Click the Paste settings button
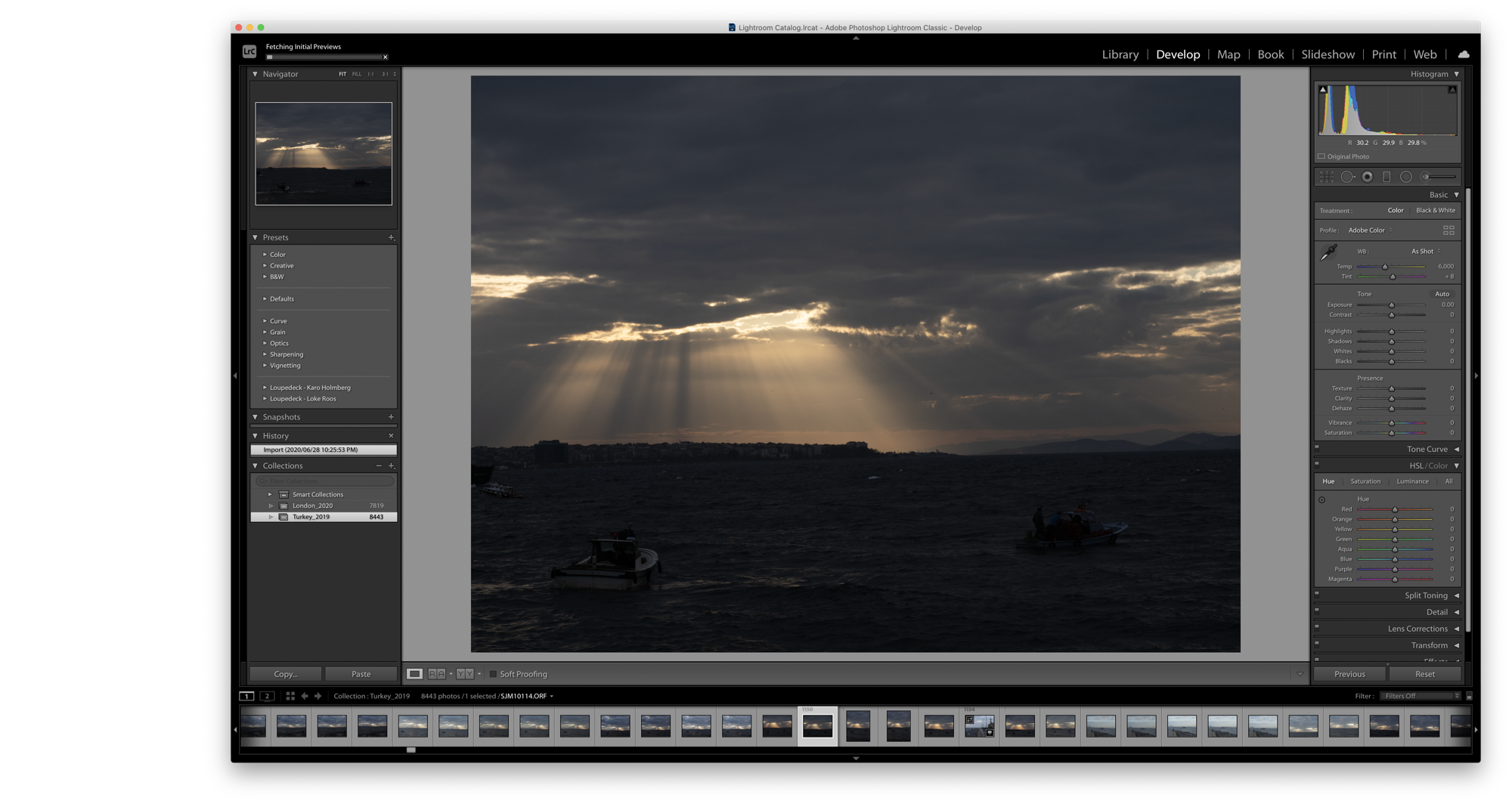Image resolution: width=1512 pixels, height=804 pixels. point(361,674)
